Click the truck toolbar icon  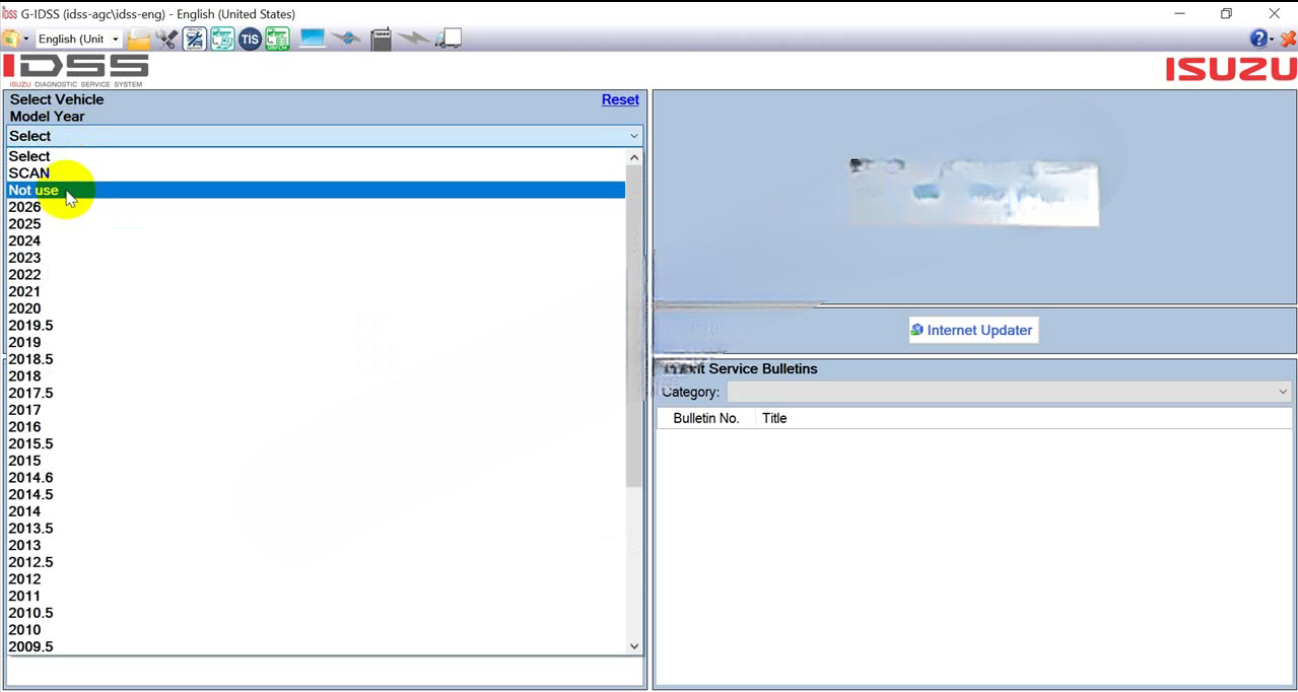click(448, 39)
